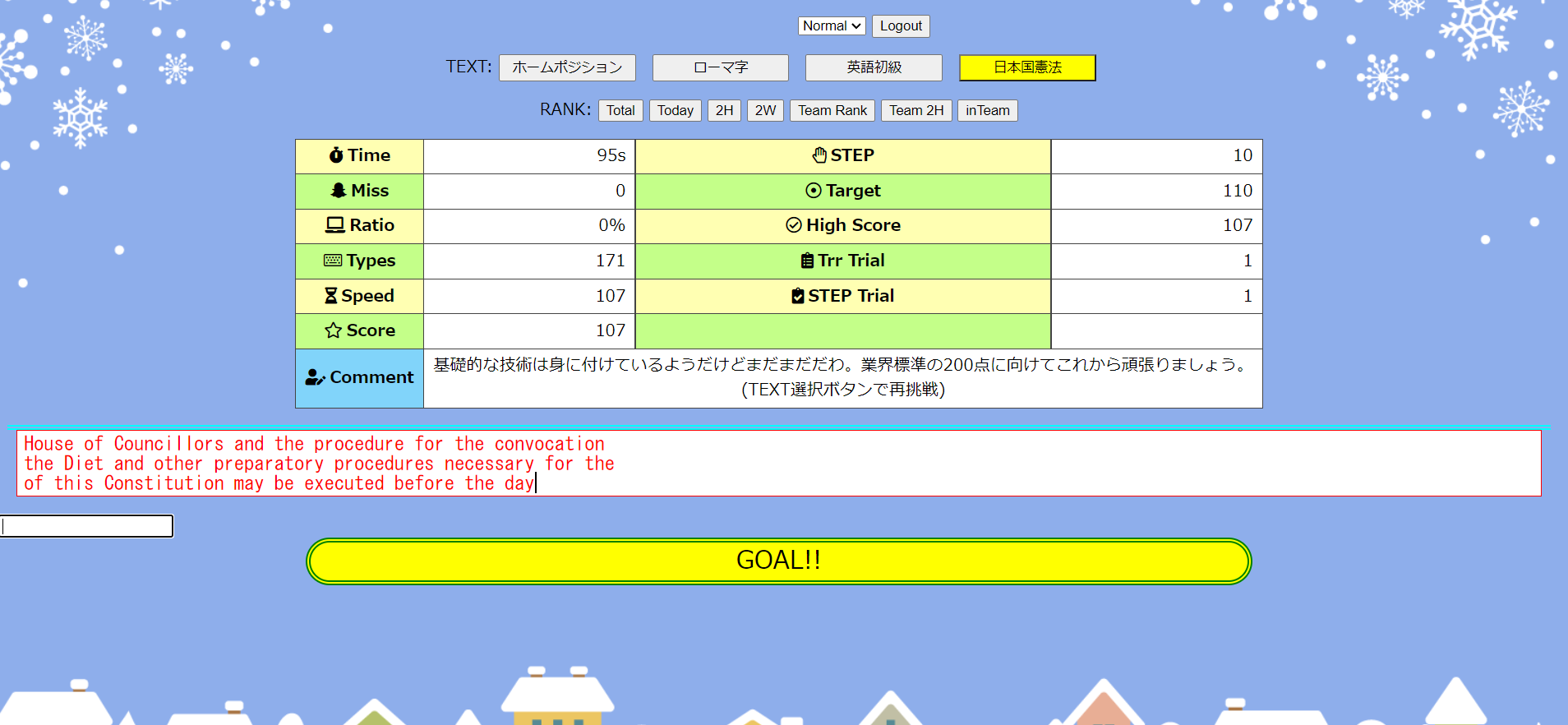The height and width of the screenshot is (725, 1568).
Task: Click the hourglass icon beside Speed
Action: [x=330, y=296]
